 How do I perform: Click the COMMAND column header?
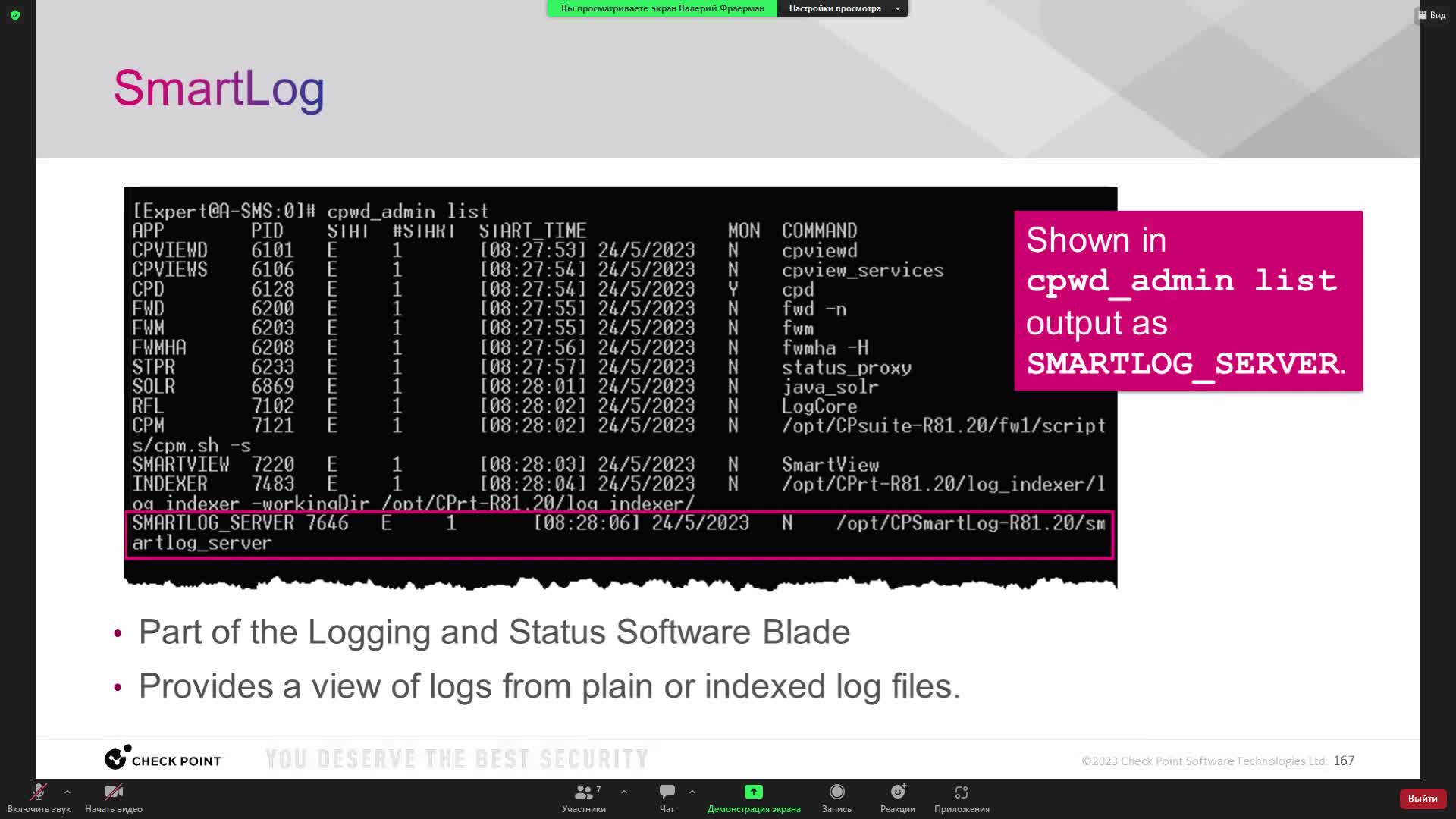pos(819,231)
